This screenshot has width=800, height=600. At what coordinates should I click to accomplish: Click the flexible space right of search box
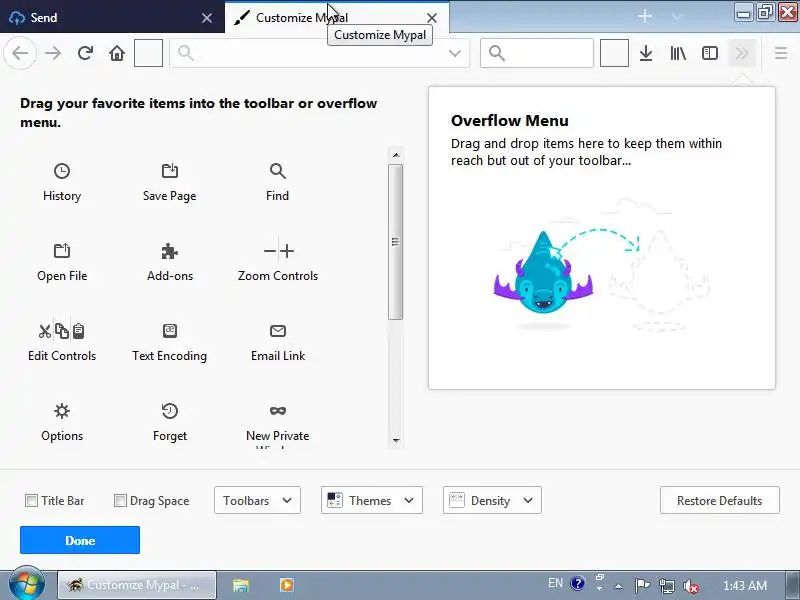(x=614, y=53)
